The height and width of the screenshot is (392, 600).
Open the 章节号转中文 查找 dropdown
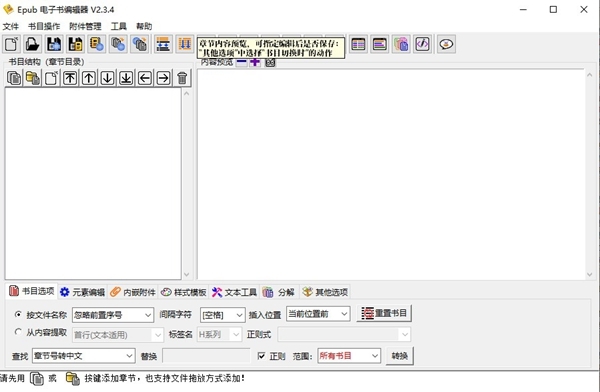click(84, 356)
